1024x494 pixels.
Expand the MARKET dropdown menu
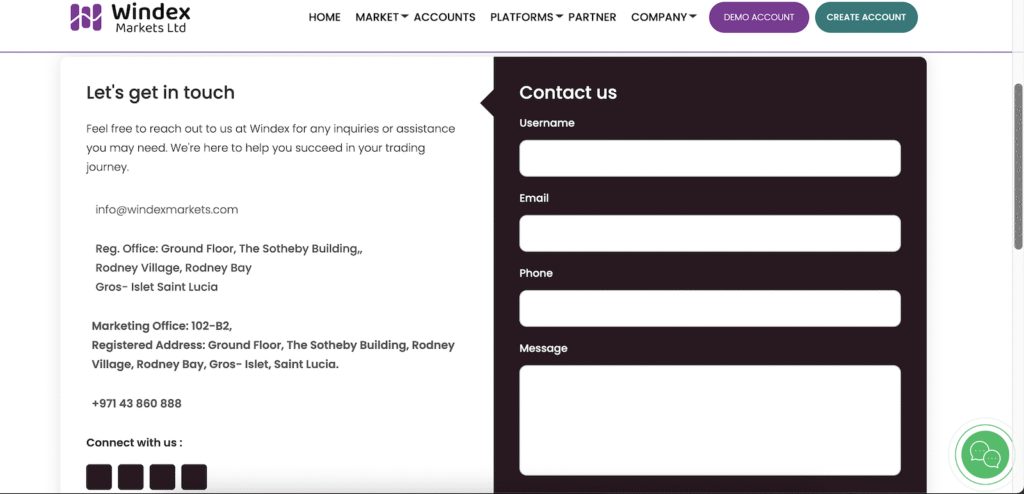click(x=381, y=18)
